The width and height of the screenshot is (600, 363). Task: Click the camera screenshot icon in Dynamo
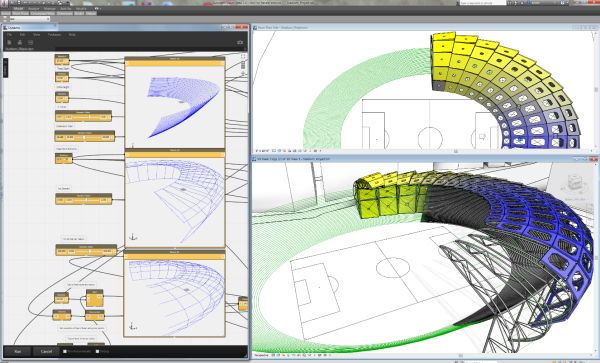tap(240, 42)
